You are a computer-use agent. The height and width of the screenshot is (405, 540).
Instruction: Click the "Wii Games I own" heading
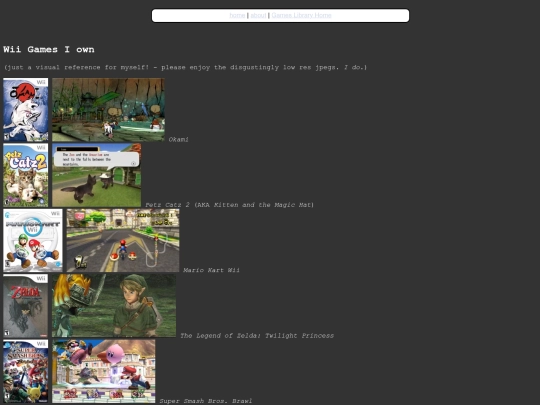[x=49, y=49]
